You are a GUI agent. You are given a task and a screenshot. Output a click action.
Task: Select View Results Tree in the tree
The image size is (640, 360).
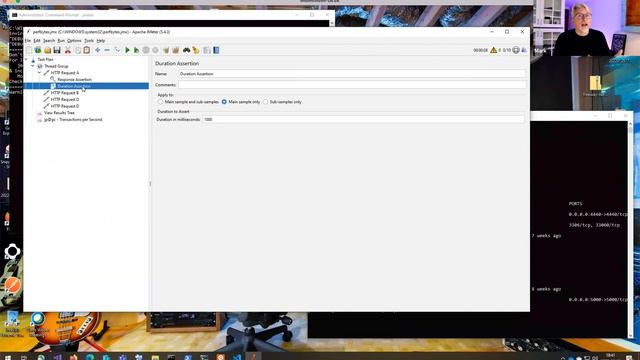coord(59,113)
